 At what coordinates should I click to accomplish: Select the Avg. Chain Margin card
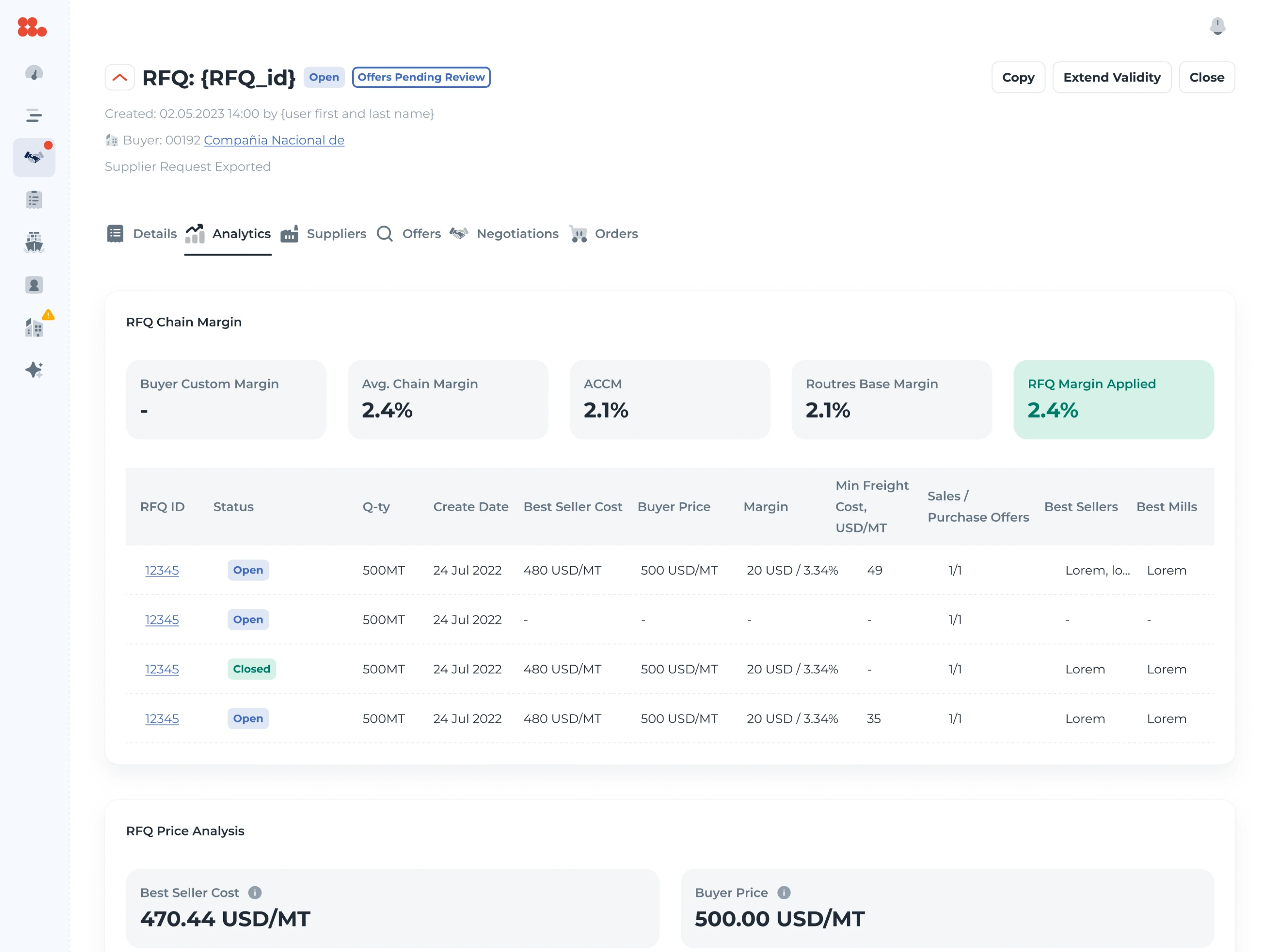point(448,400)
